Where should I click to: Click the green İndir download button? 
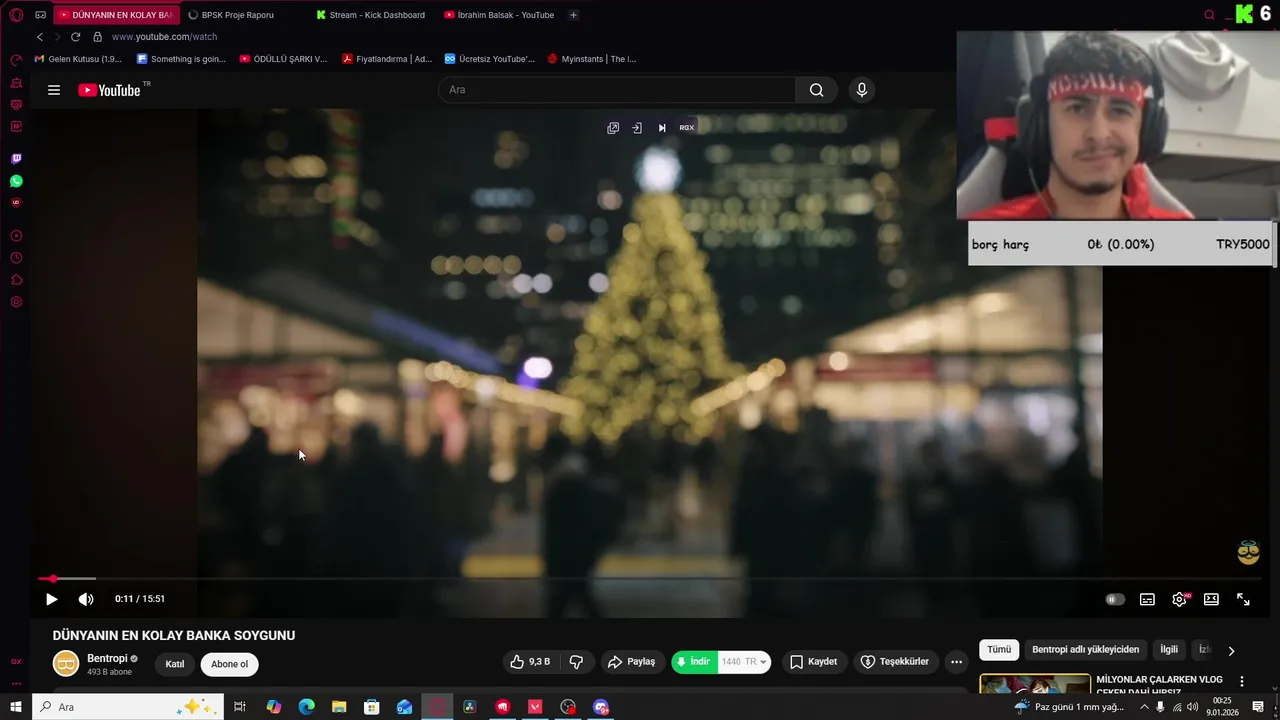point(694,662)
